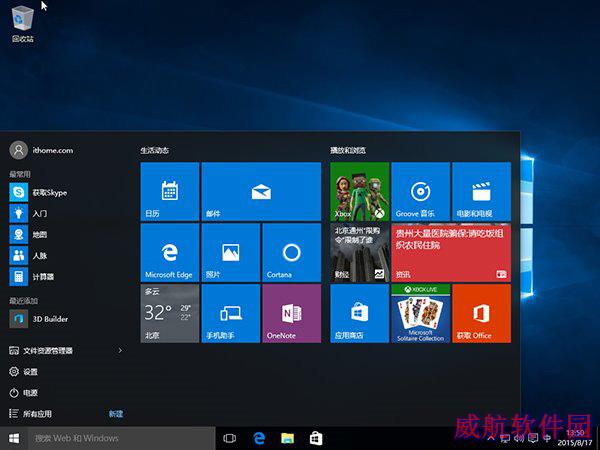Open the red 资讯 (News) tile
Image resolution: width=600 pixels, height=450 pixels.
point(451,253)
